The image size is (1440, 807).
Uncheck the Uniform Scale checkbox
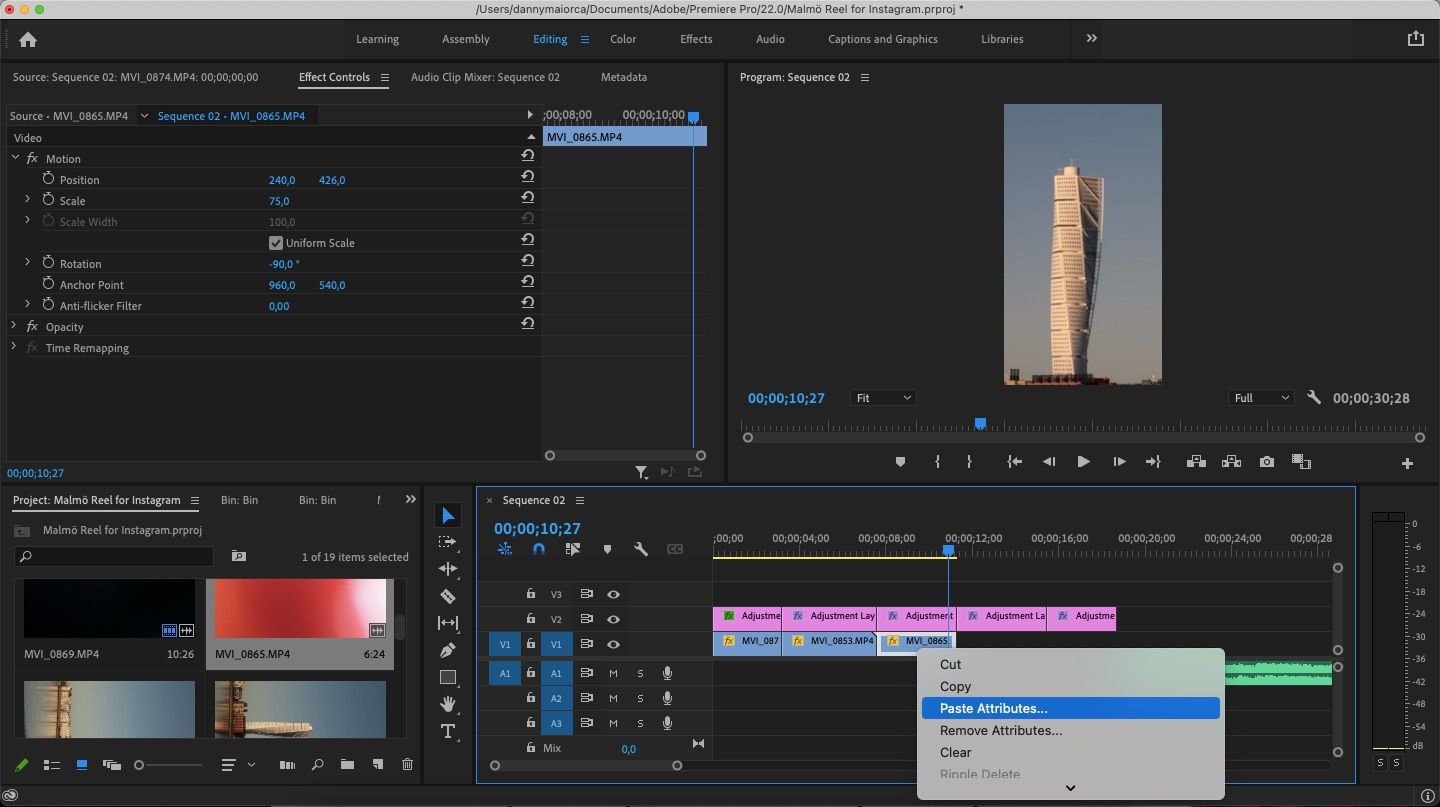(276, 243)
